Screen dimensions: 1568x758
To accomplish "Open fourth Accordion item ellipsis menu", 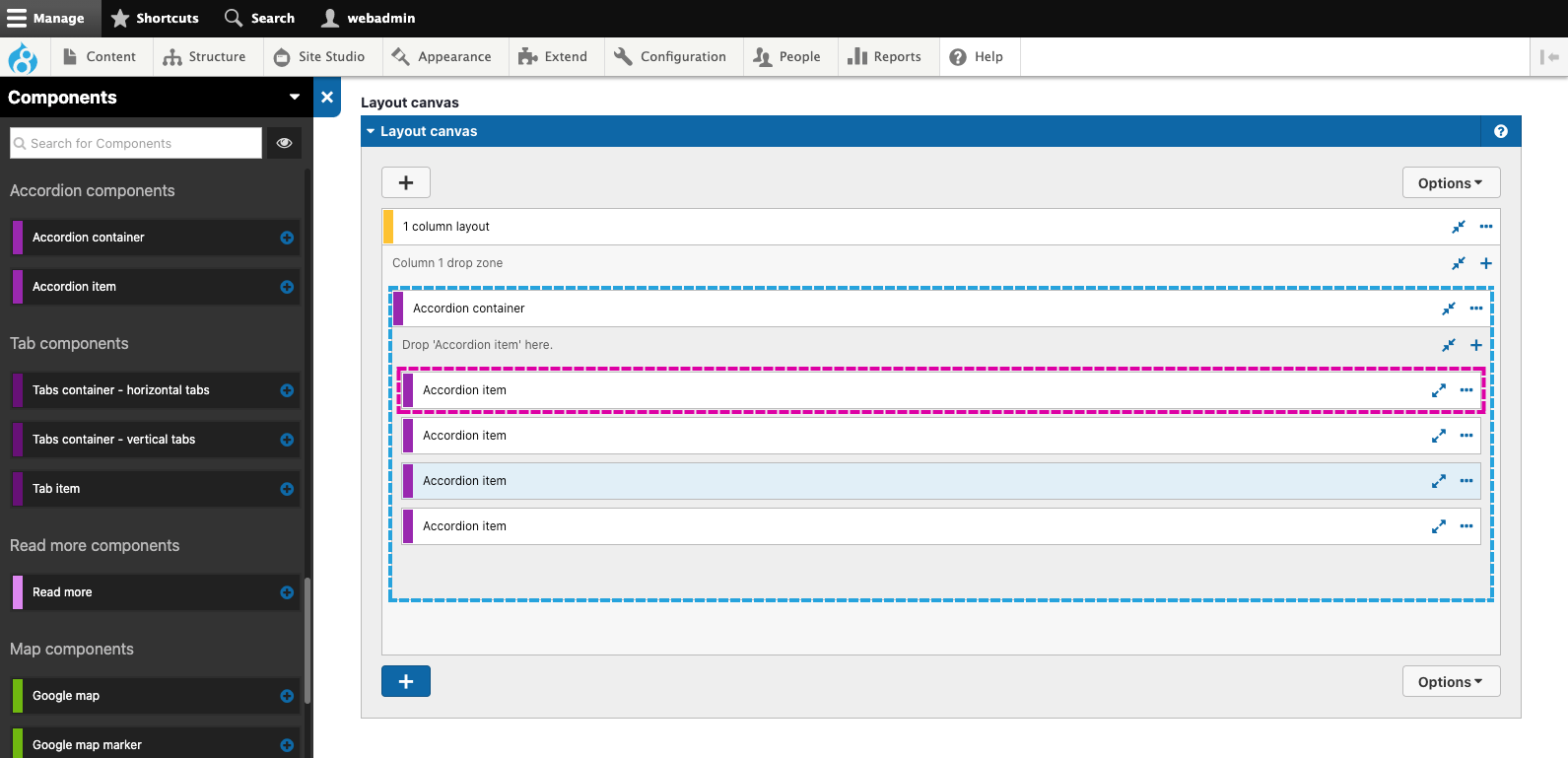I will tap(1466, 526).
